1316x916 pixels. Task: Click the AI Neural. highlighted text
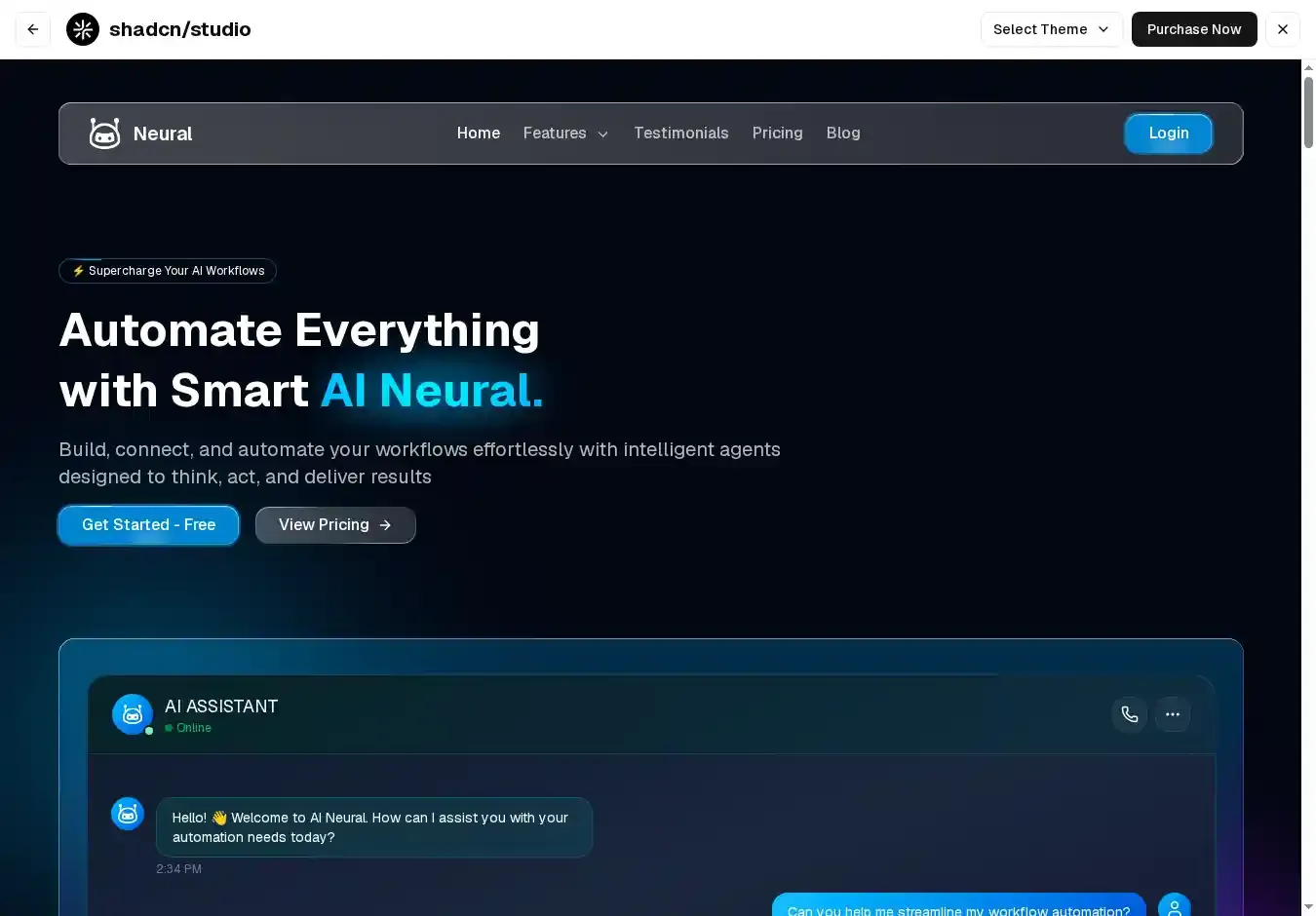click(432, 391)
